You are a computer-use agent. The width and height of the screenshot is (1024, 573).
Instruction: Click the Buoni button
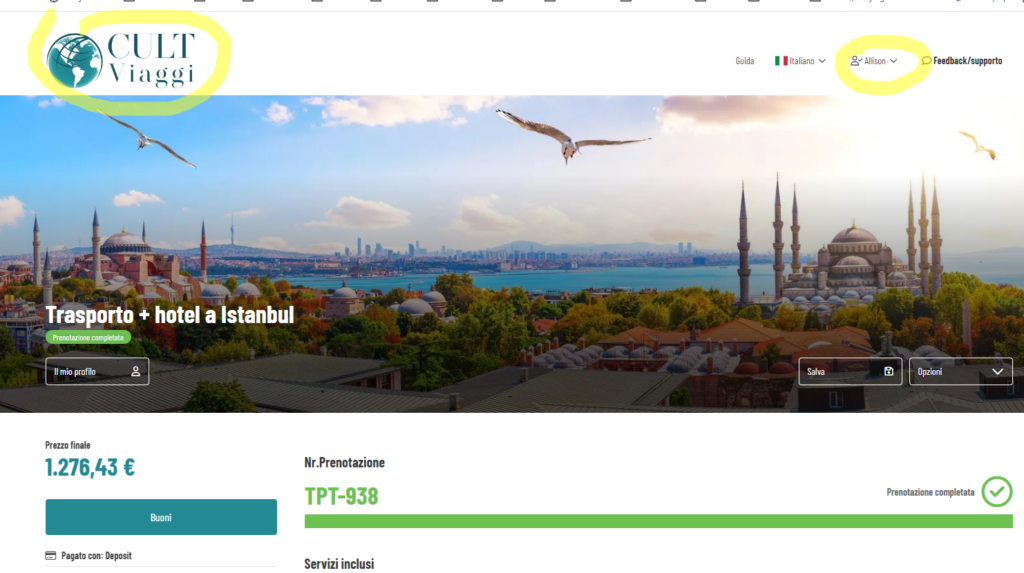point(161,517)
